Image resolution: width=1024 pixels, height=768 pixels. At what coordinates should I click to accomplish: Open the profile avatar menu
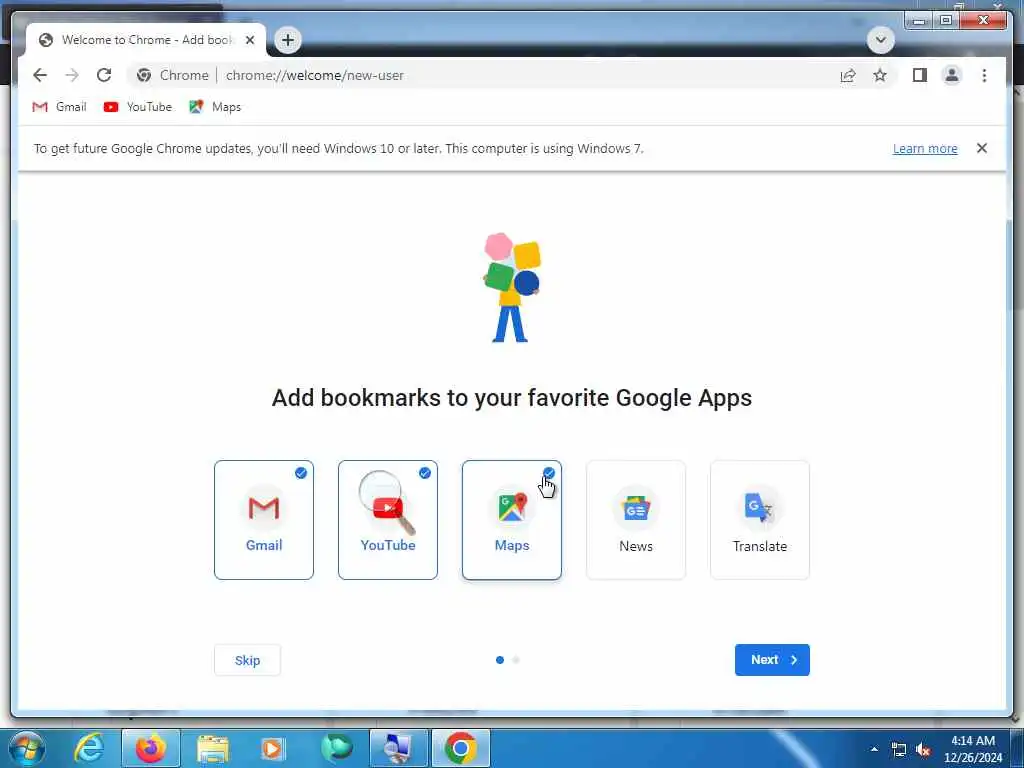click(x=952, y=75)
